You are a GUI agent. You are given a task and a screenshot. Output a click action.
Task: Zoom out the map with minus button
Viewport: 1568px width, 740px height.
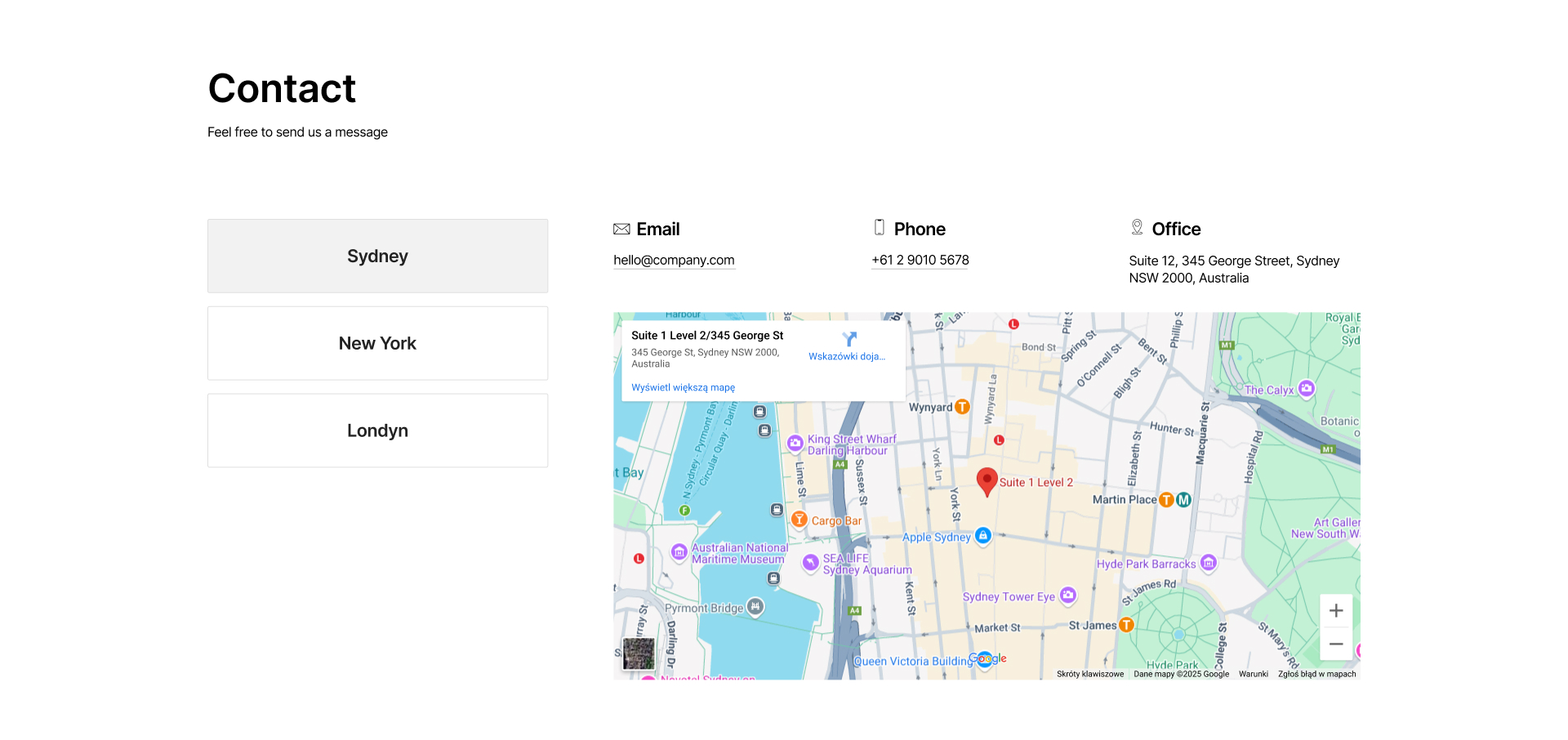[x=1336, y=644]
